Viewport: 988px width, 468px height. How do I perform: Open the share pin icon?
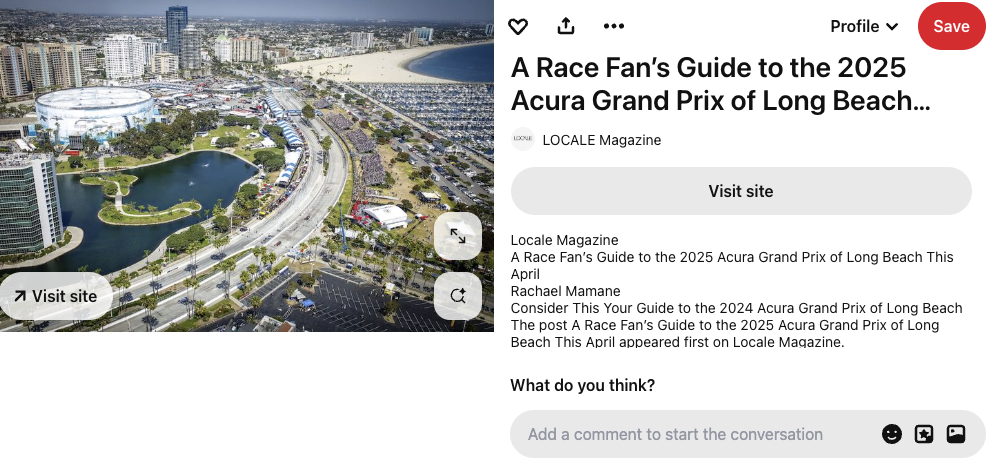pyautogui.click(x=566, y=27)
